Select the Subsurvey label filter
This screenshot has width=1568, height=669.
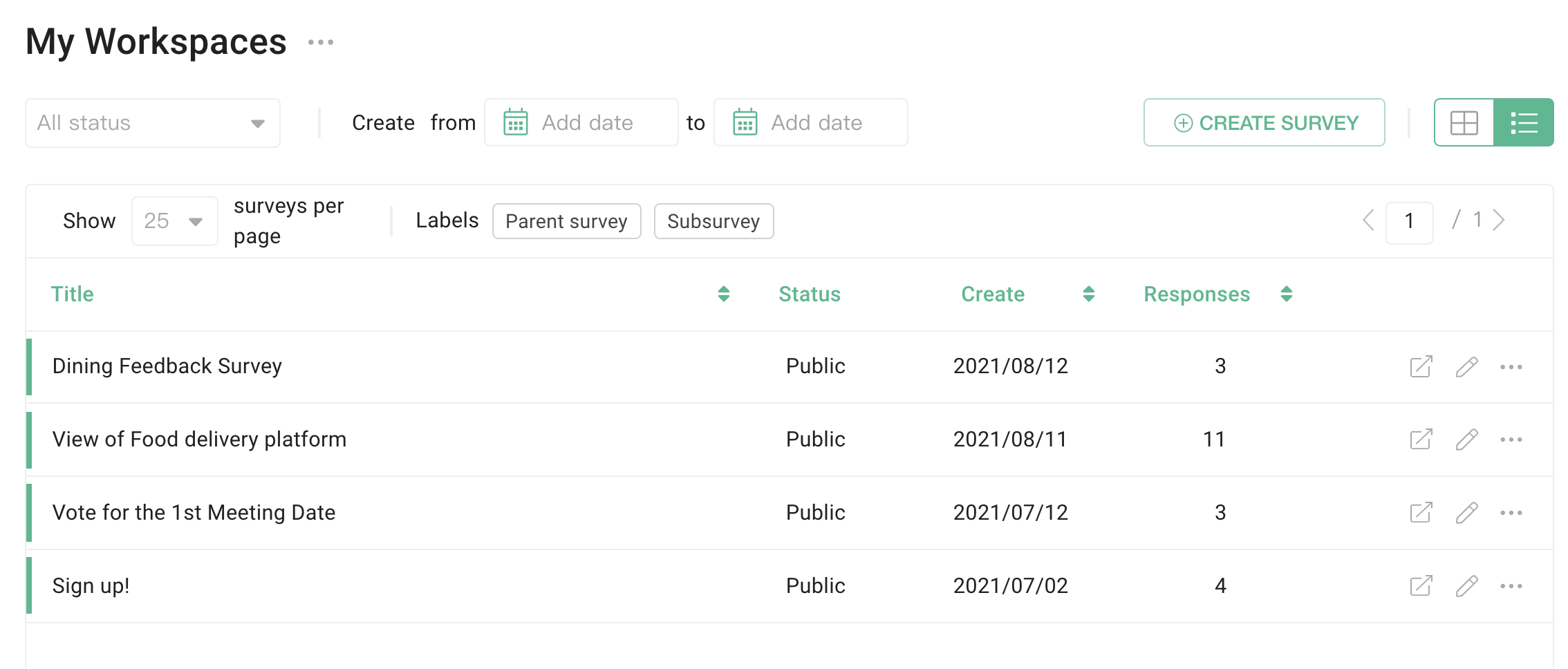point(713,221)
